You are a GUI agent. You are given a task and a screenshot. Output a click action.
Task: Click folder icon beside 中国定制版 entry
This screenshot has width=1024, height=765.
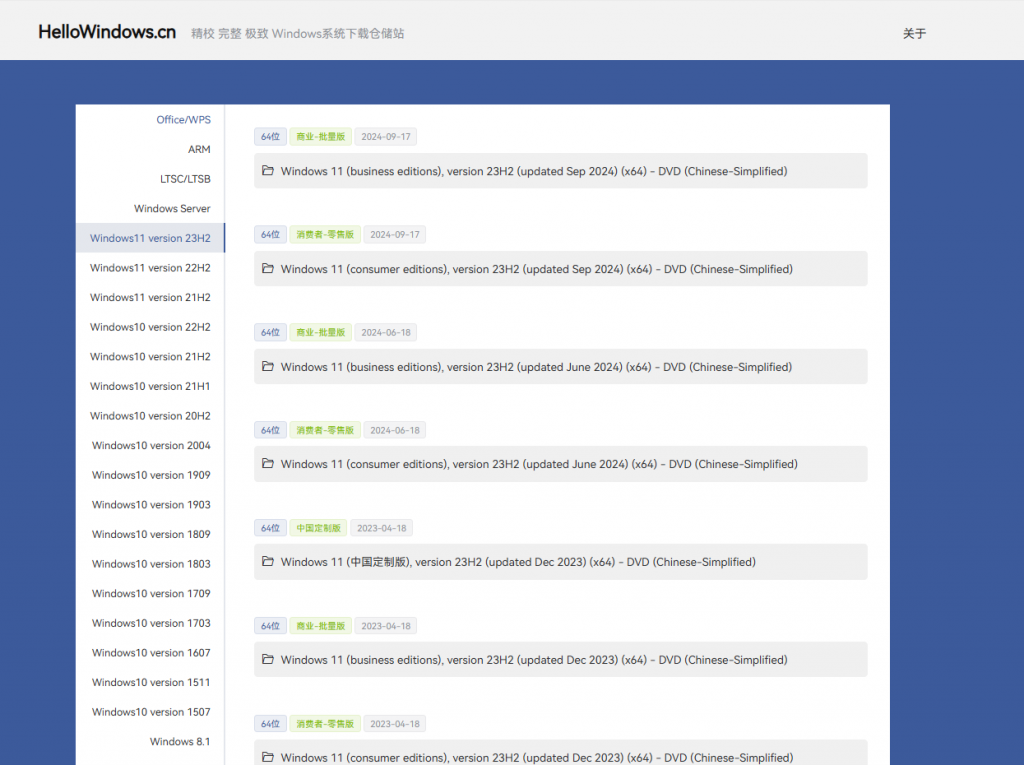tap(267, 562)
